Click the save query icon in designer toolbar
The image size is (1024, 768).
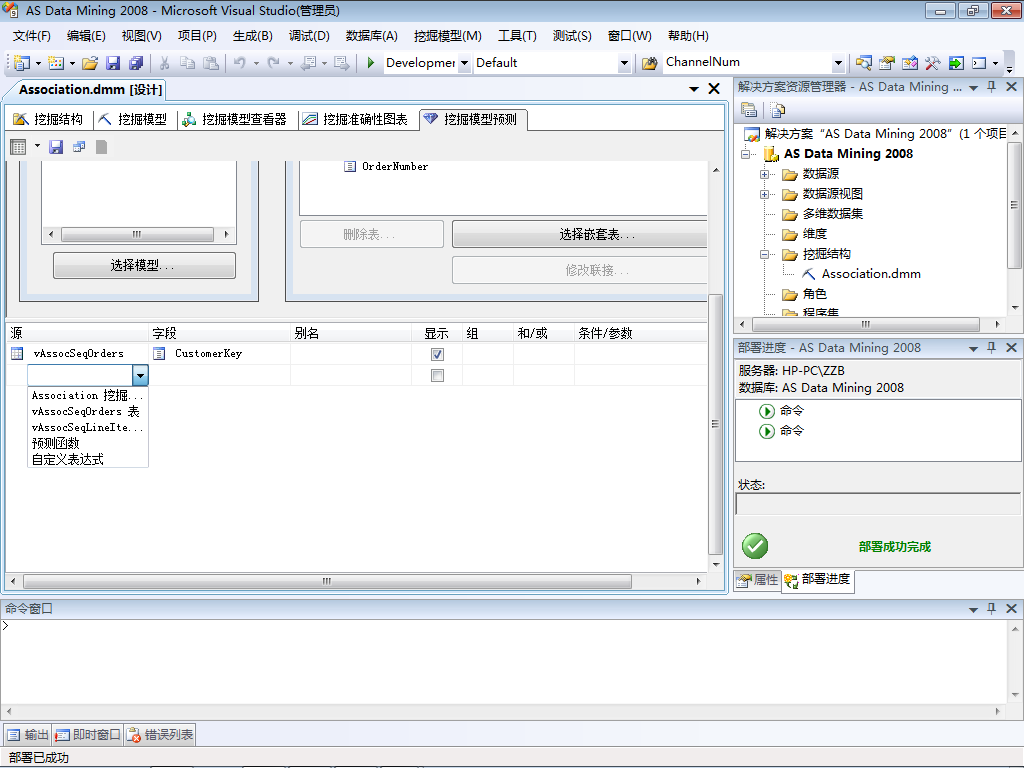coord(56,147)
